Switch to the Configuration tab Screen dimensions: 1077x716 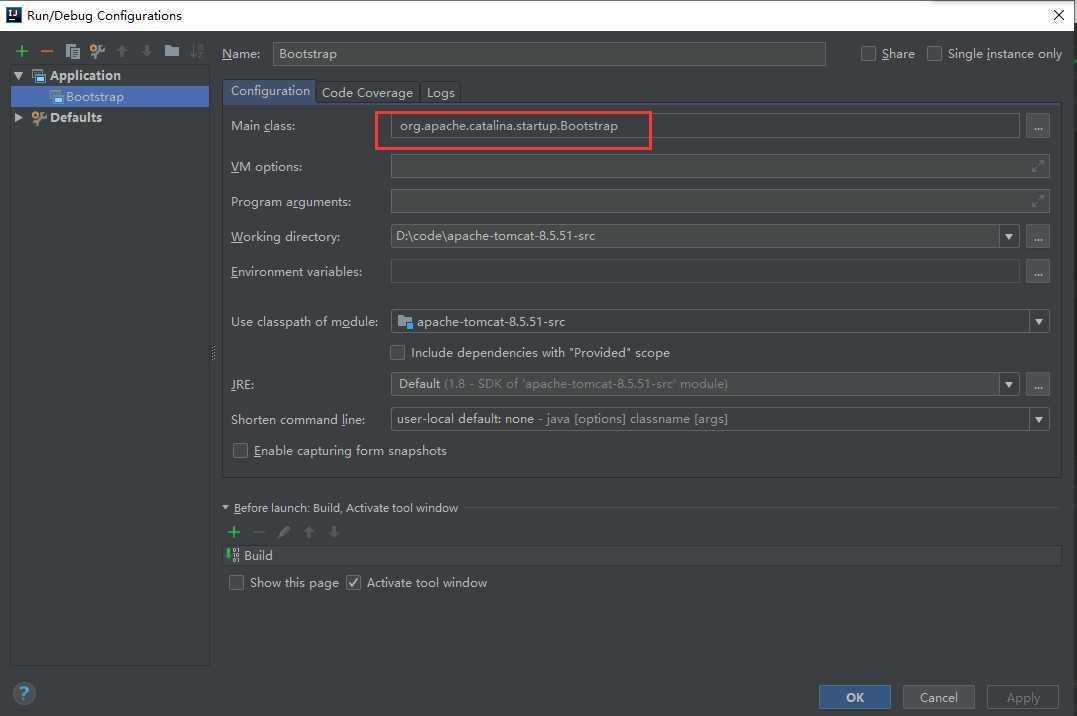point(270,91)
